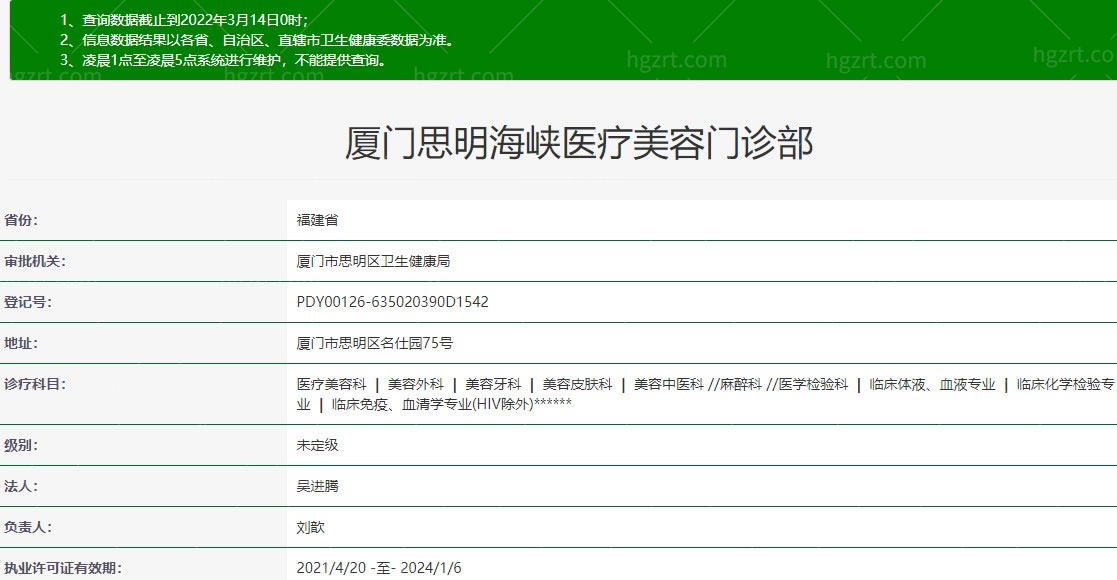Image resolution: width=1117 pixels, height=580 pixels.
Task: Click the heading 厦门思明海峡医疗美容门诊部
Action: tap(578, 143)
